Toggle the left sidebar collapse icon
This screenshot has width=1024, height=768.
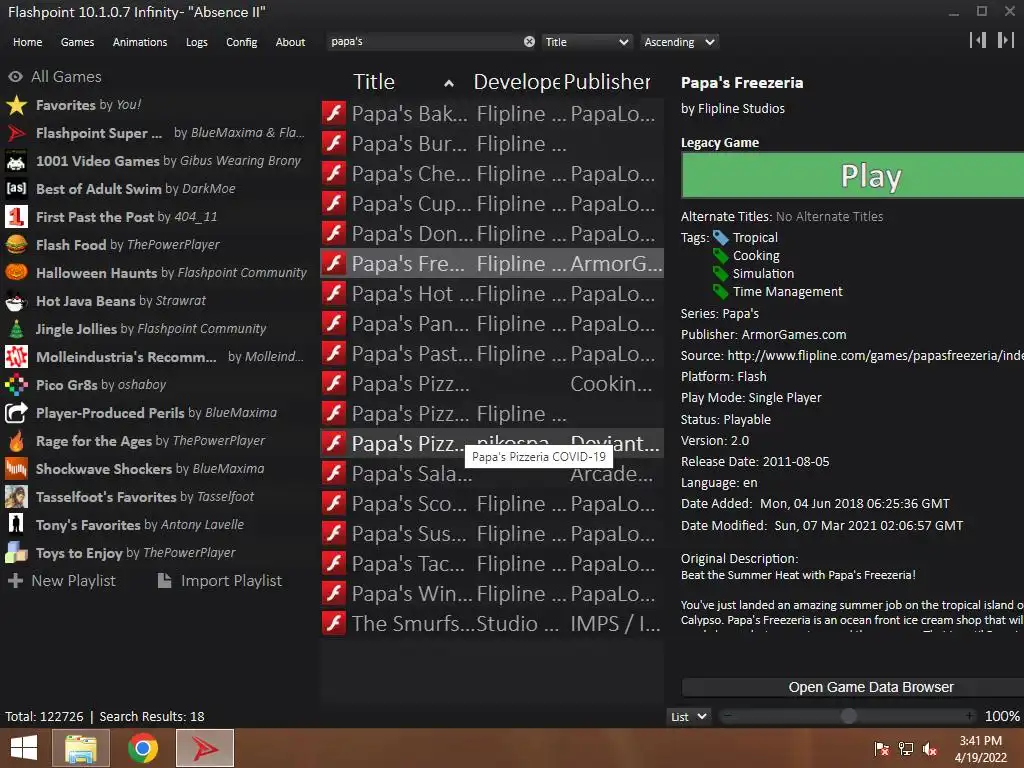click(978, 40)
